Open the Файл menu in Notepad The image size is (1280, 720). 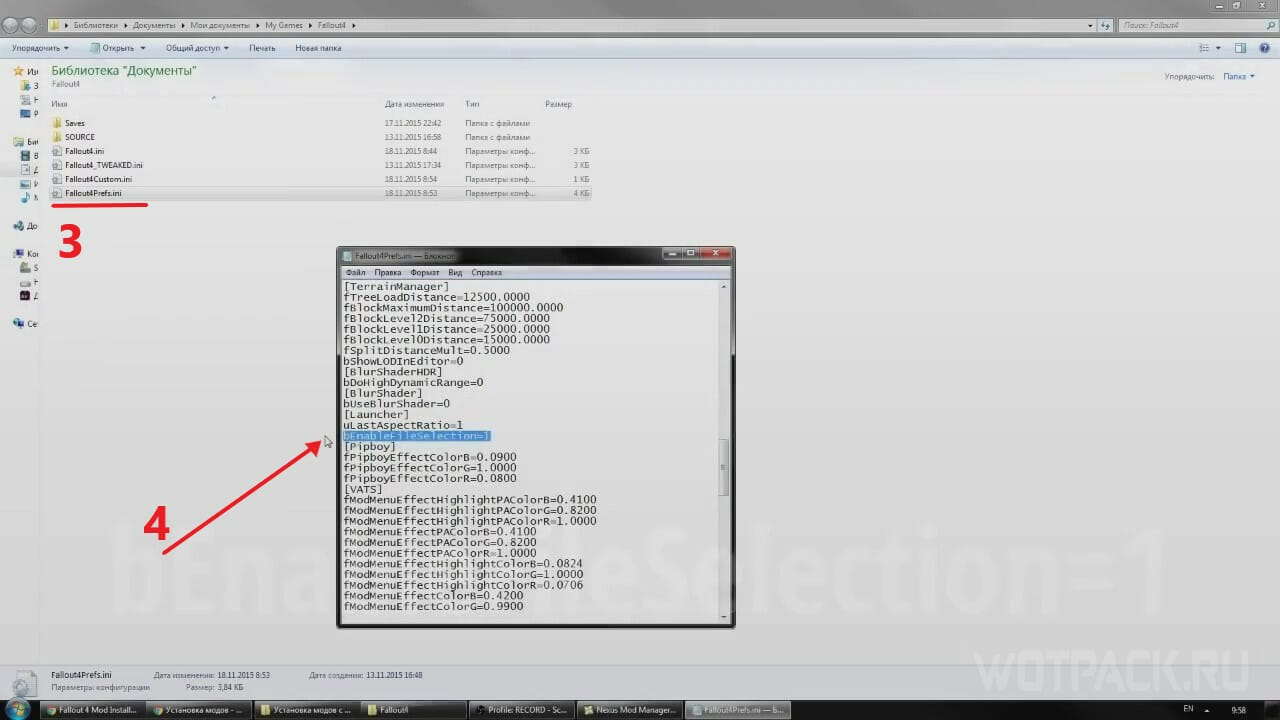point(355,272)
